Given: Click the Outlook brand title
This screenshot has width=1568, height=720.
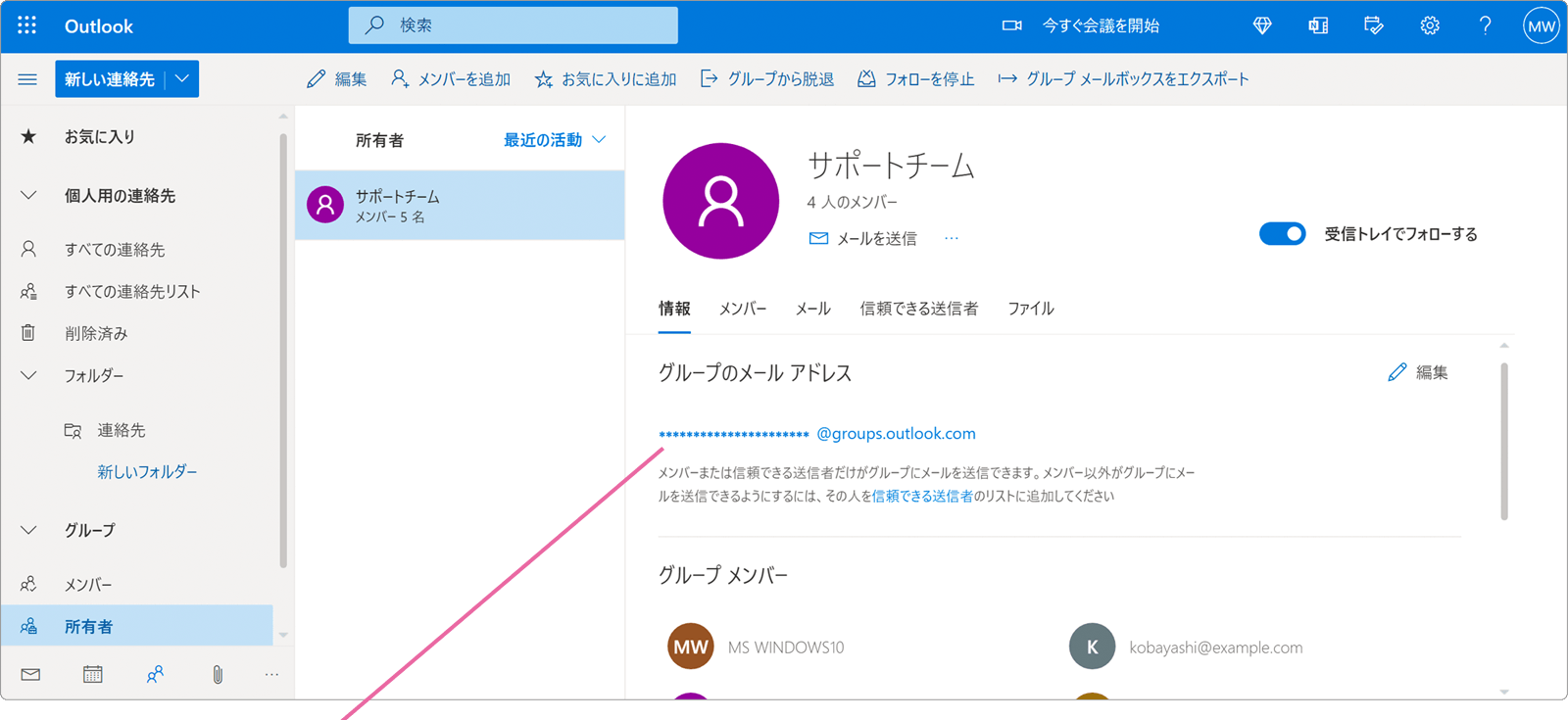Looking at the screenshot, I should pos(99,26).
